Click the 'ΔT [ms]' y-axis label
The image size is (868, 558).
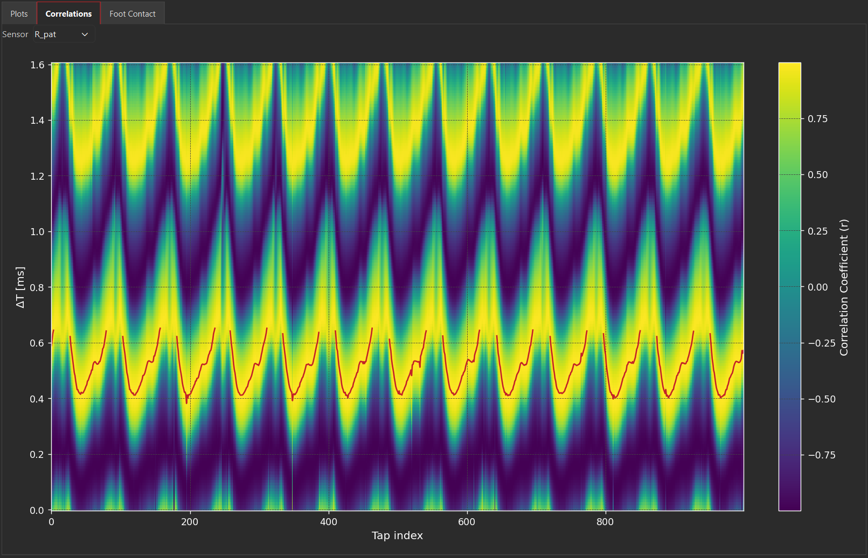tap(21, 286)
